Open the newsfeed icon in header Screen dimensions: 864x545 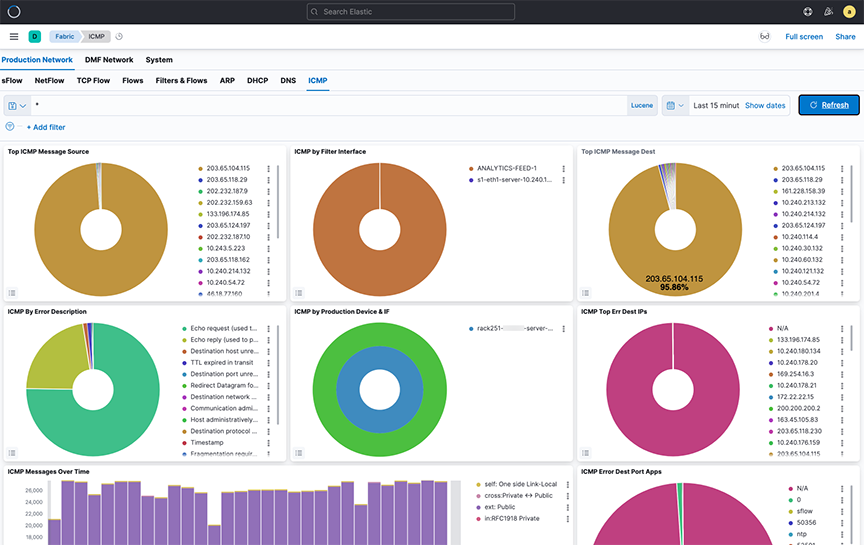point(828,12)
